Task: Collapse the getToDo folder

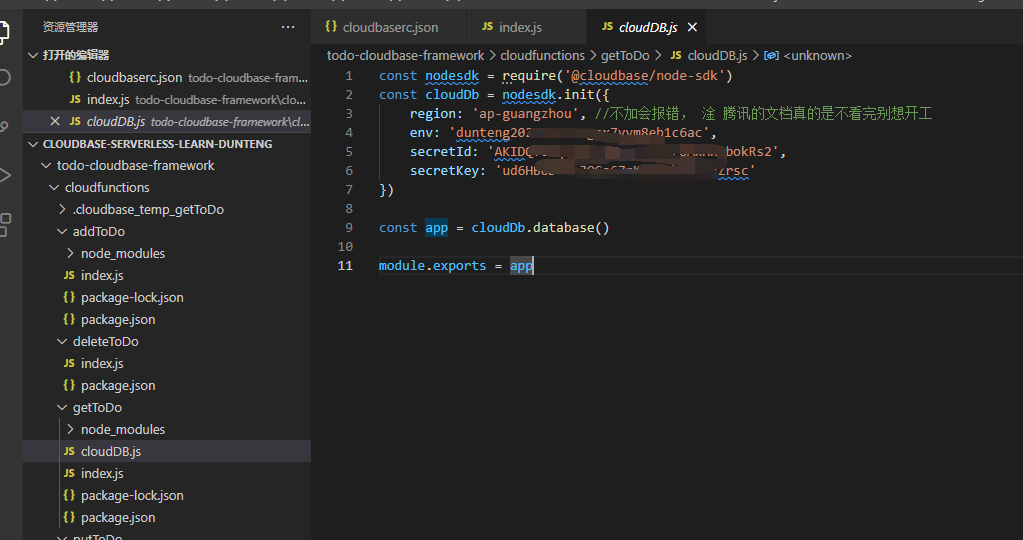Action: [62, 408]
